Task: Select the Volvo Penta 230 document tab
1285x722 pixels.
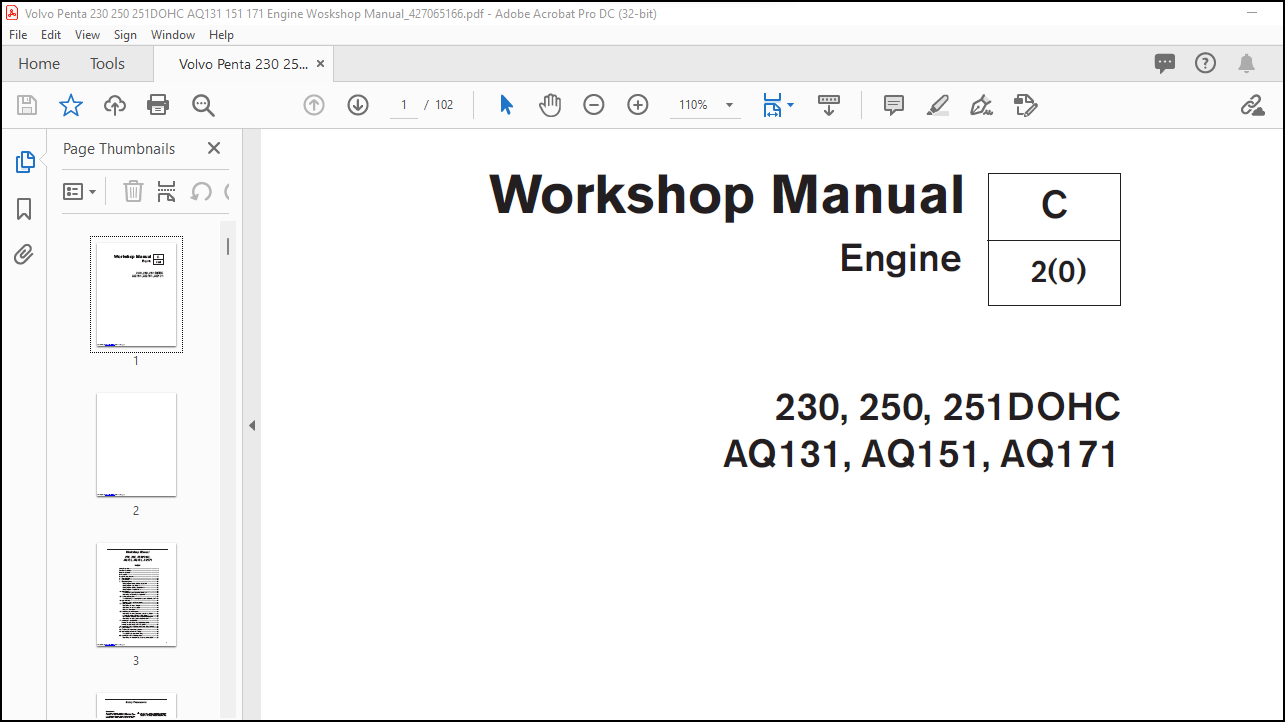Action: 244,64
